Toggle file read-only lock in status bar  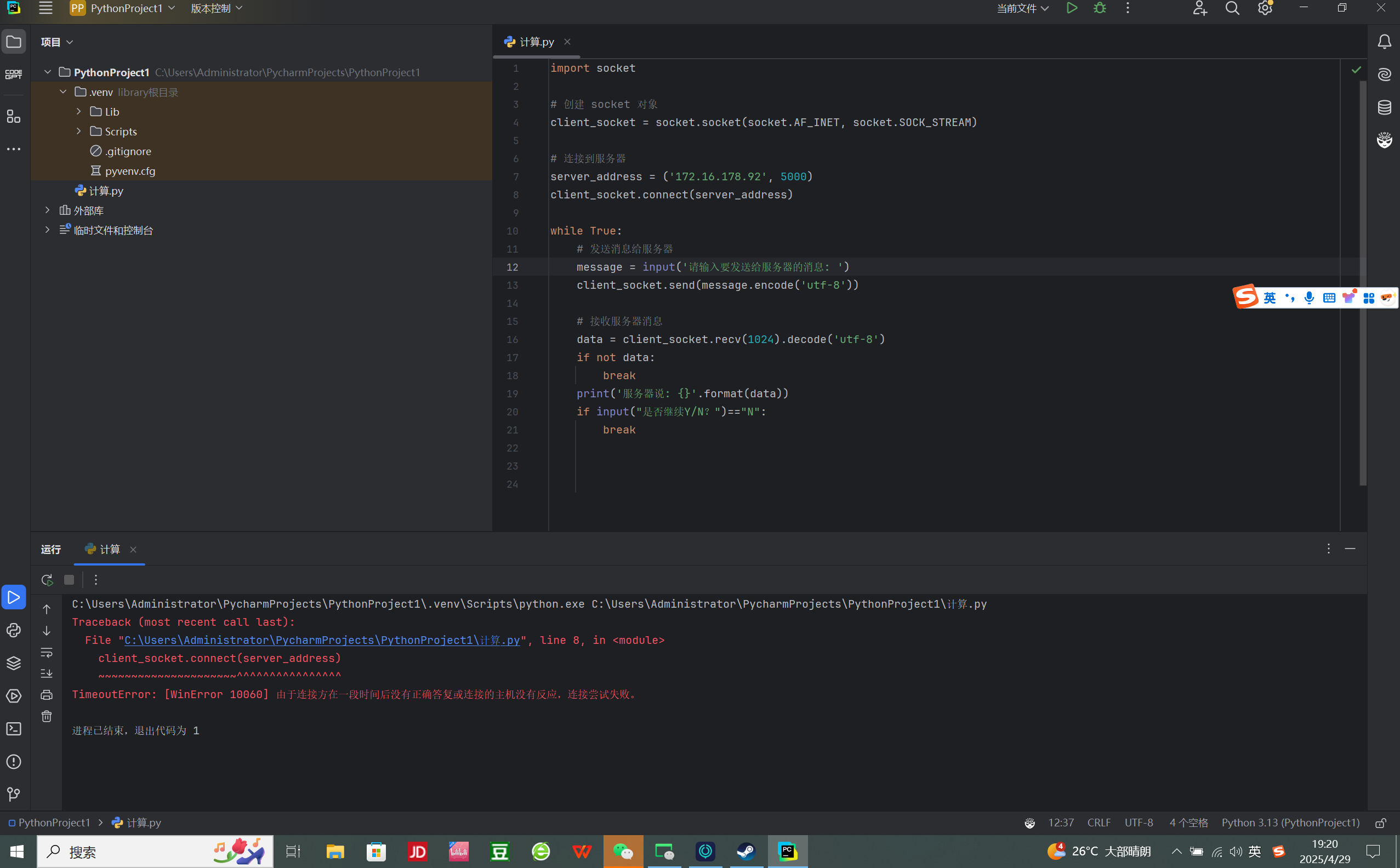pos(1380,823)
